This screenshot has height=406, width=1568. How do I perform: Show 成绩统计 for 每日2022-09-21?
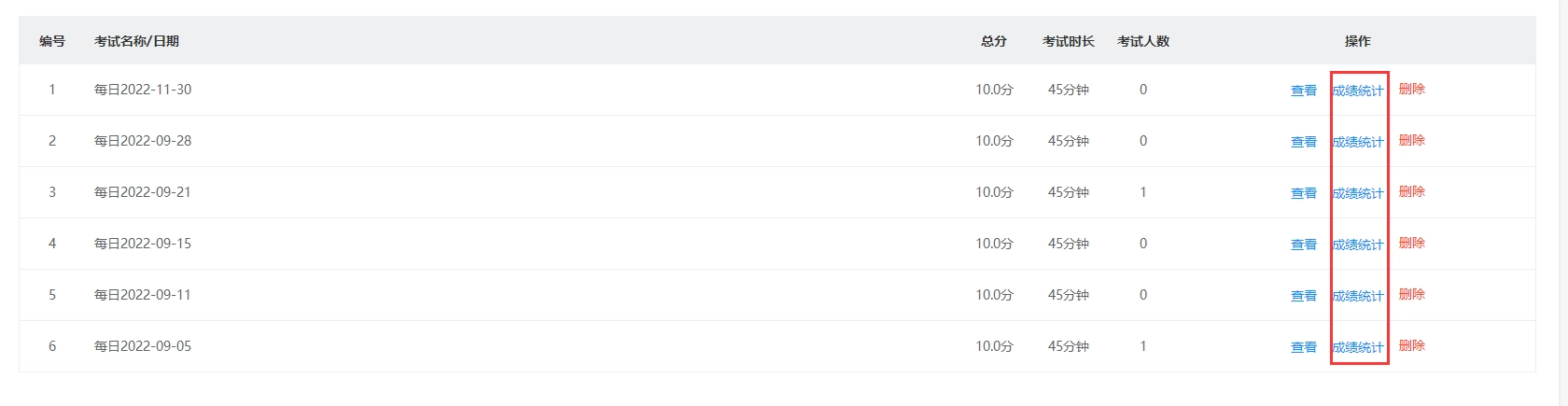coord(1358,193)
